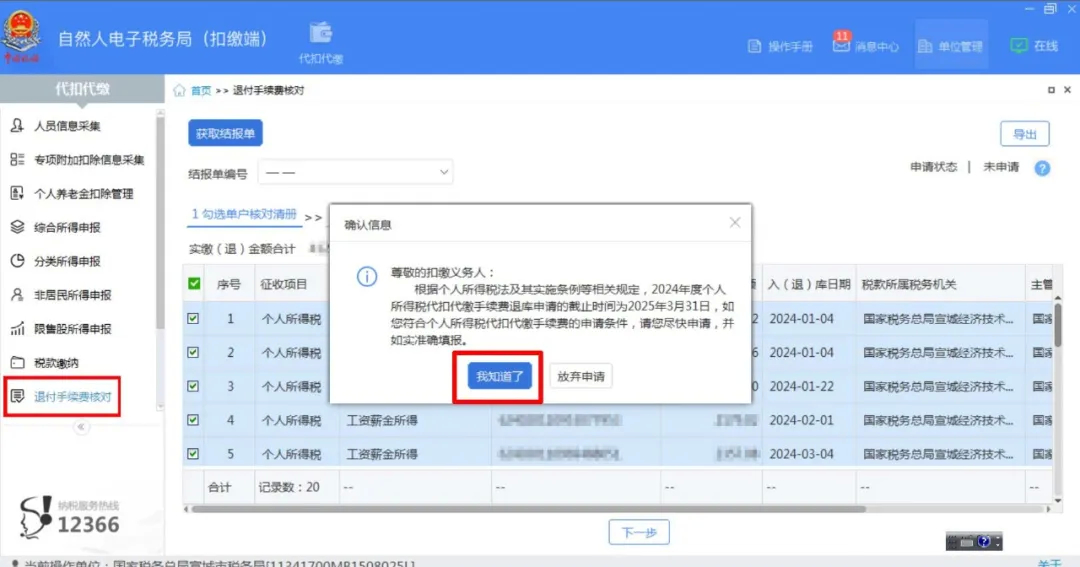Screen dimensions: 1080x567
Task: Maximize the inner panel with square icon
Action: (x=1051, y=90)
